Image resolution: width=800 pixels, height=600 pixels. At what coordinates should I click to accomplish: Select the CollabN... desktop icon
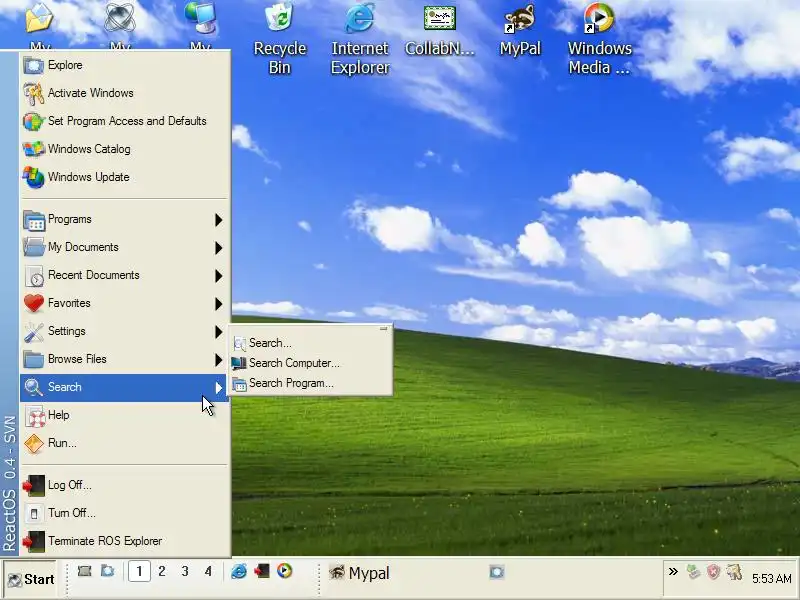click(x=440, y=30)
